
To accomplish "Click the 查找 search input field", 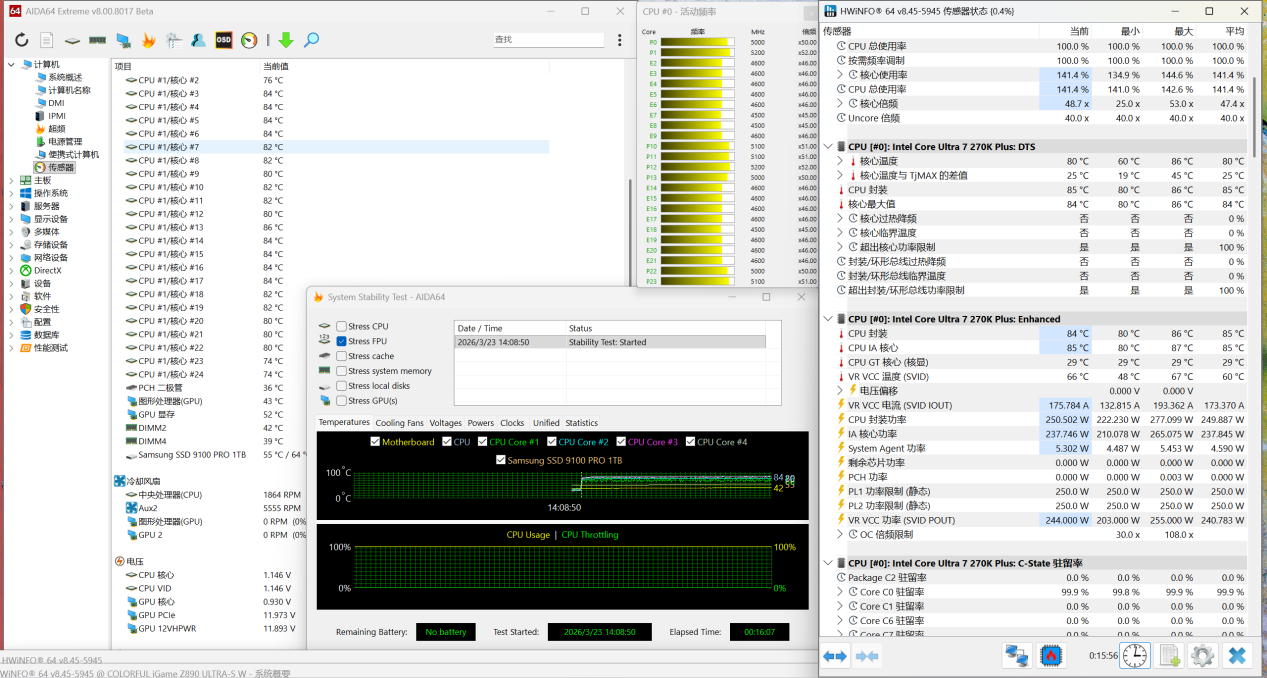I will [x=547, y=40].
